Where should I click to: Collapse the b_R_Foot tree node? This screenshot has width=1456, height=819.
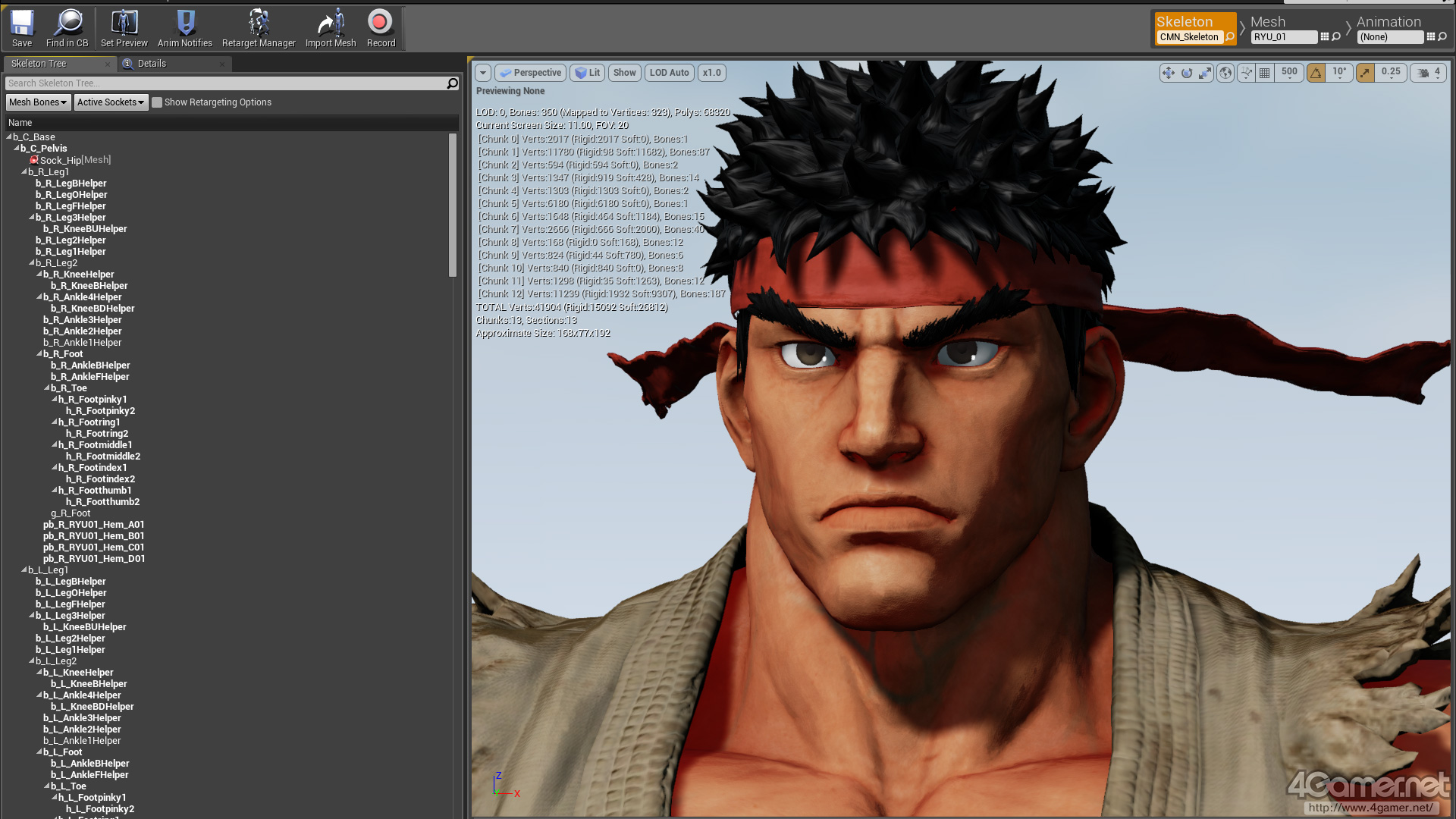coord(39,354)
